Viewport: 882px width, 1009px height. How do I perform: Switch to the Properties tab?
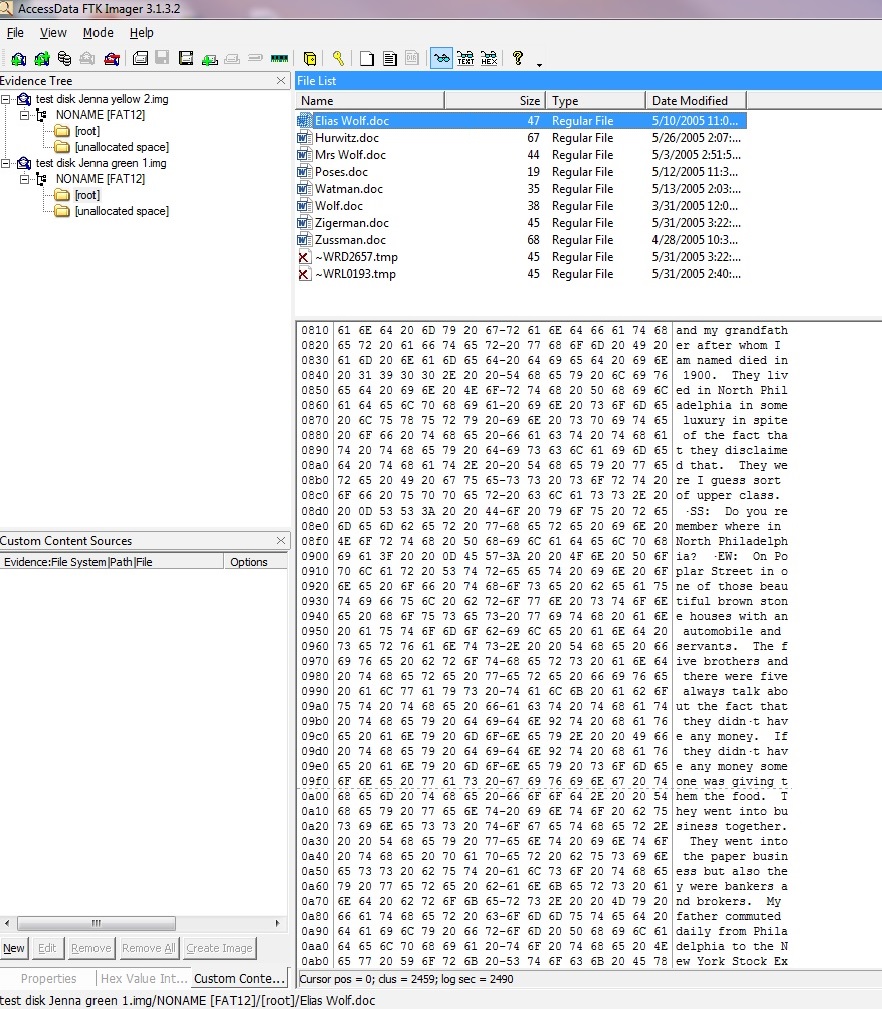point(48,979)
